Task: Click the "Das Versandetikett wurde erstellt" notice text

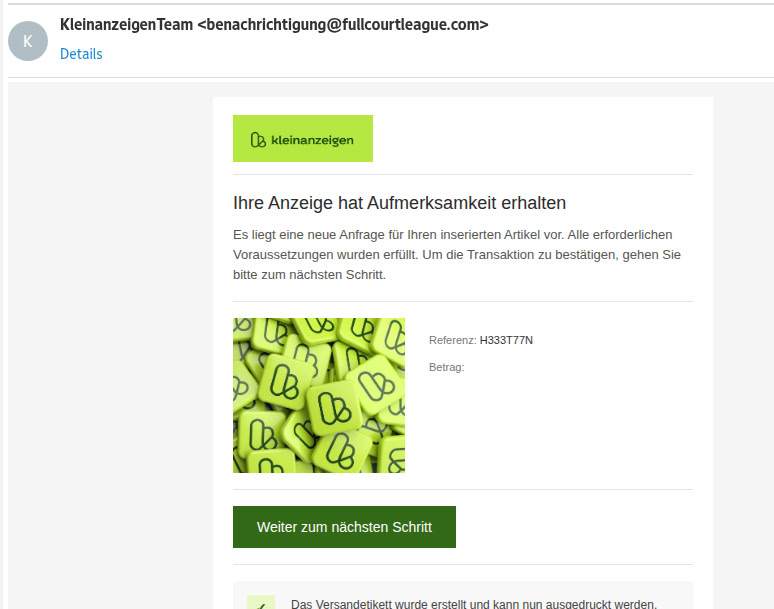Action: pyautogui.click(x=474, y=604)
